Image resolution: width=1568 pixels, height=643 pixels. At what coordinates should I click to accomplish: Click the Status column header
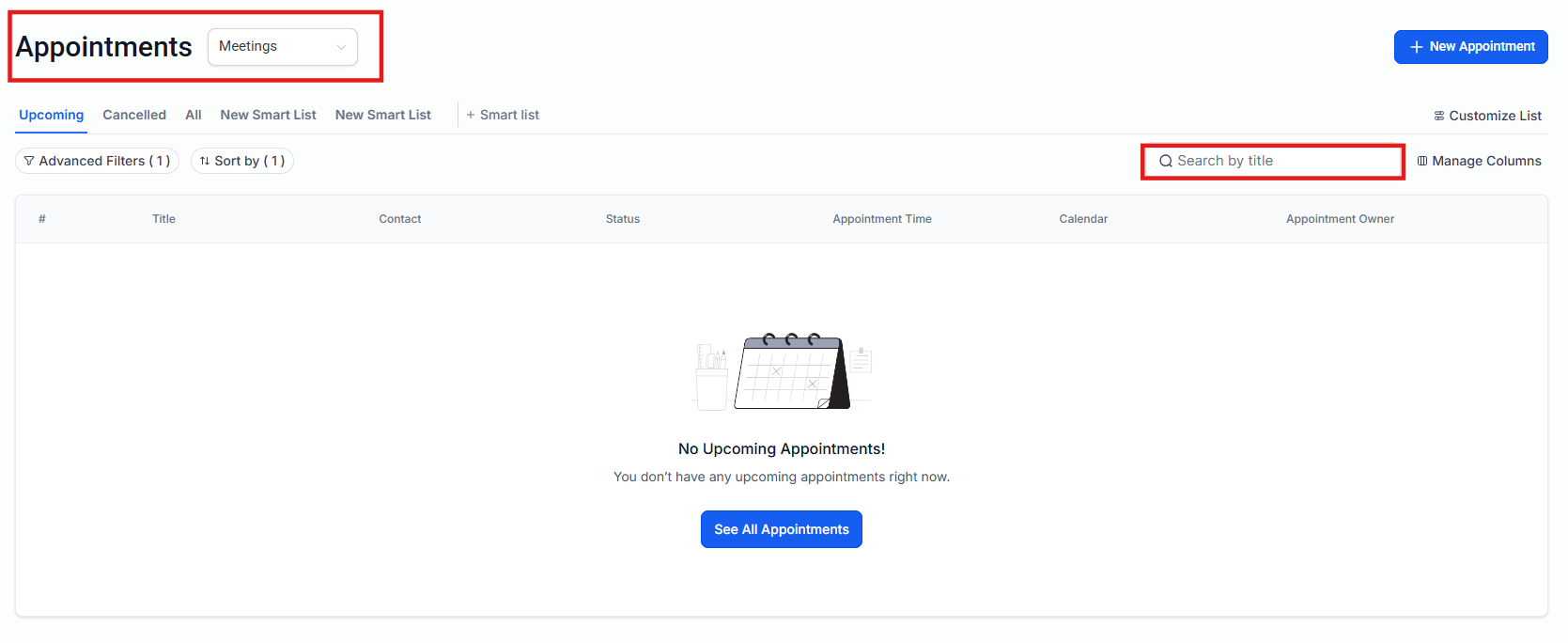(622, 219)
